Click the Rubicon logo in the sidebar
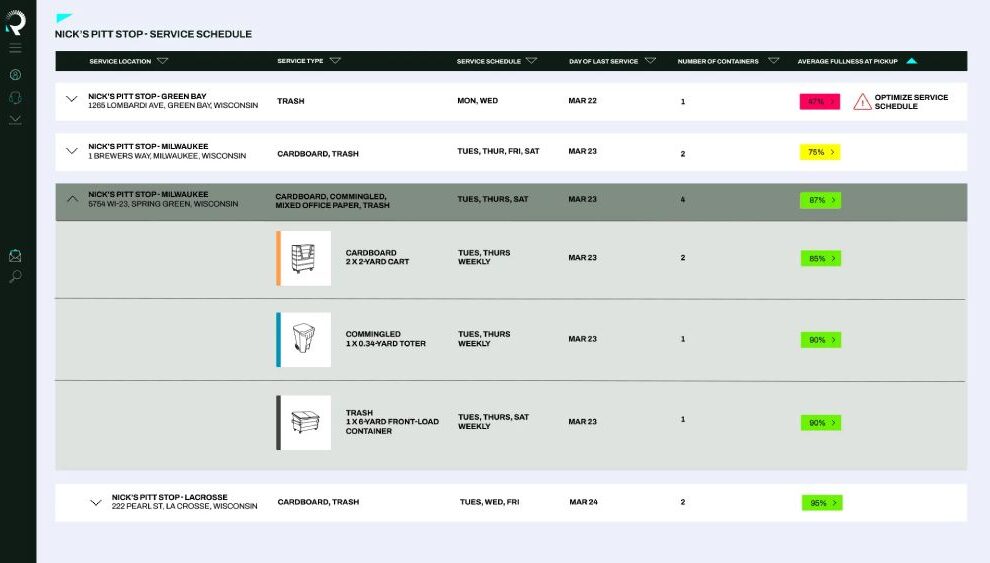This screenshot has height=563, width=990. (16, 24)
